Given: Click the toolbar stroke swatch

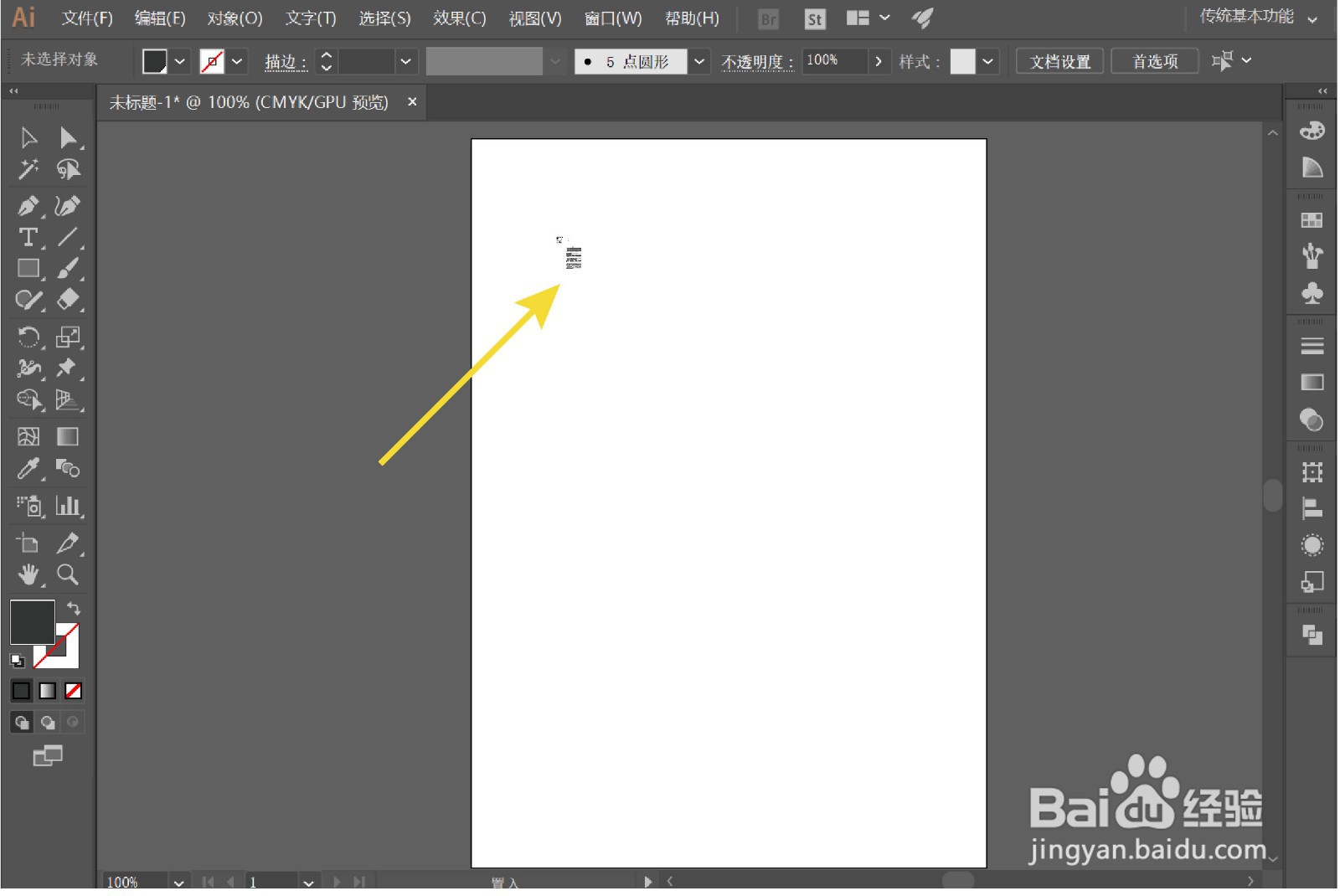Looking at the screenshot, I should tap(67, 656).
